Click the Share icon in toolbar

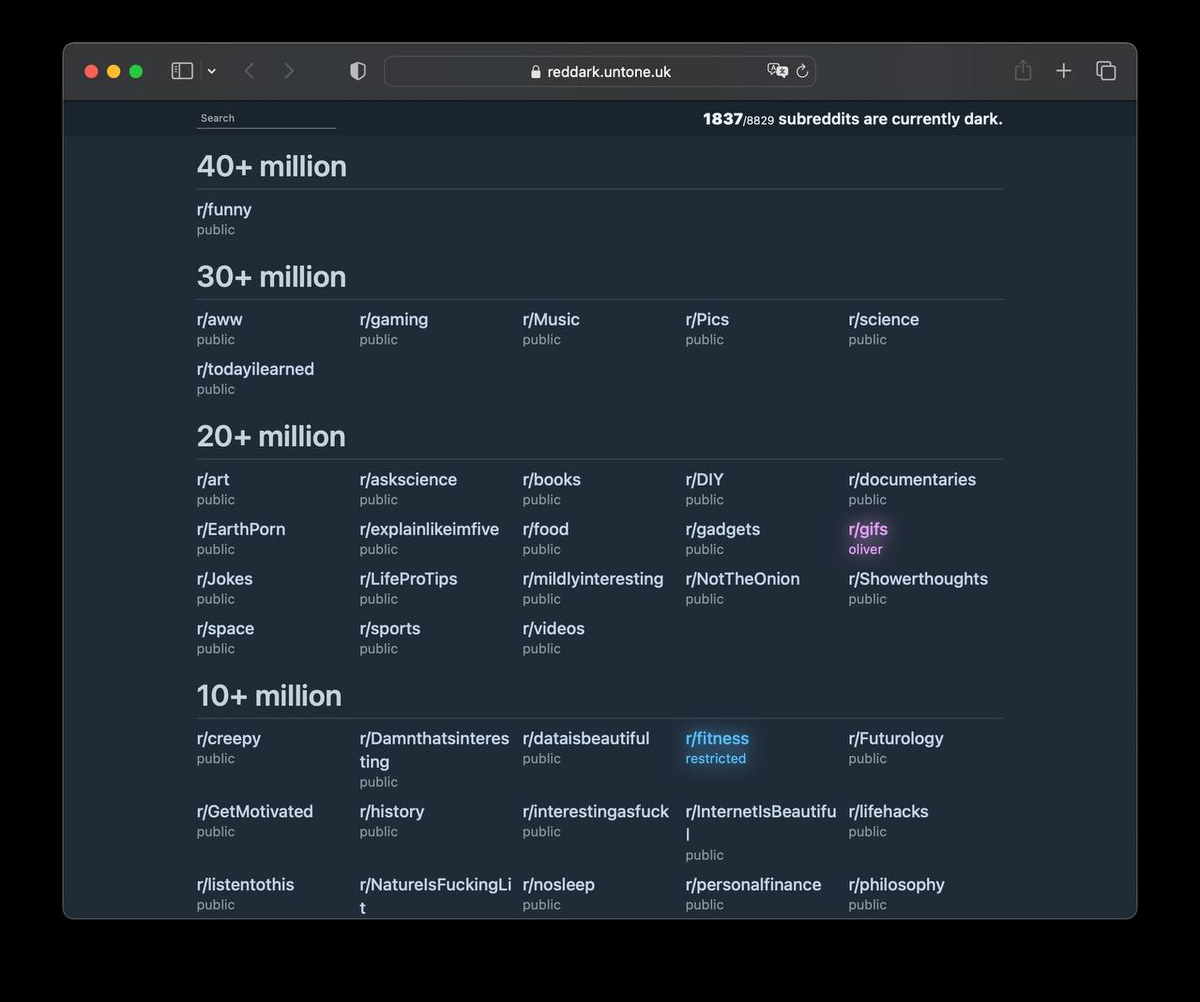(x=1022, y=70)
